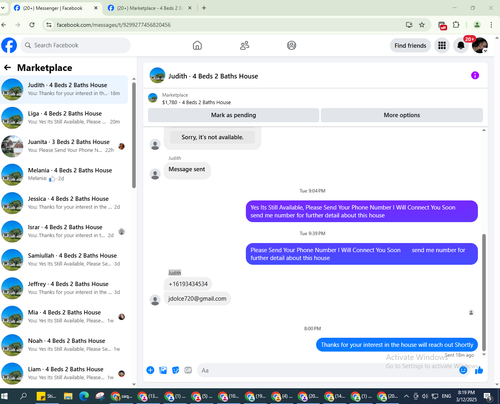
Task: Open Liam - 4 Beds 2 Baths House chat
Action: point(64,373)
